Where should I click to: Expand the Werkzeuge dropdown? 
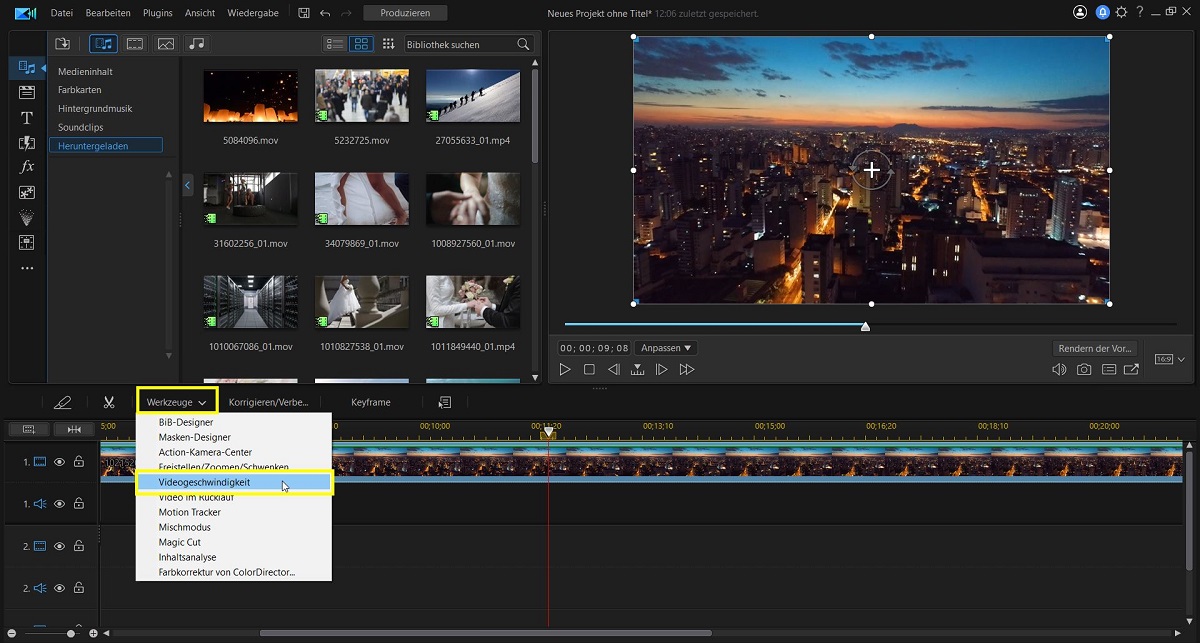177,402
